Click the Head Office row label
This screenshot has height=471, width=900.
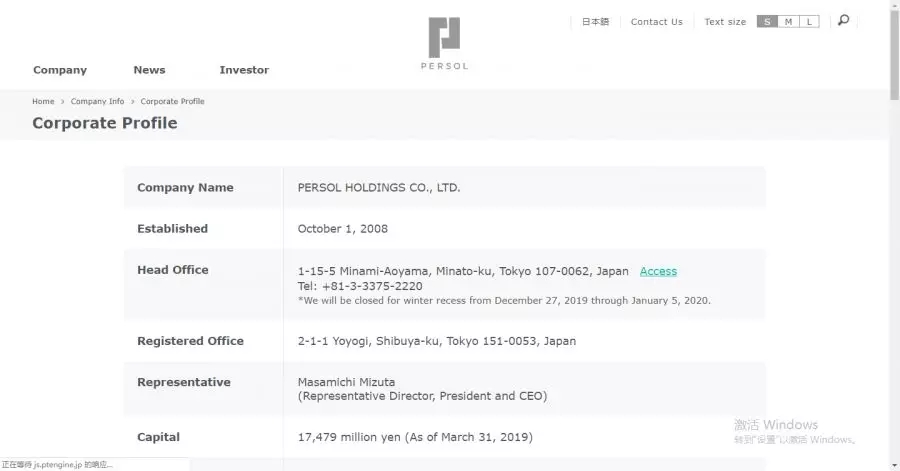point(173,270)
